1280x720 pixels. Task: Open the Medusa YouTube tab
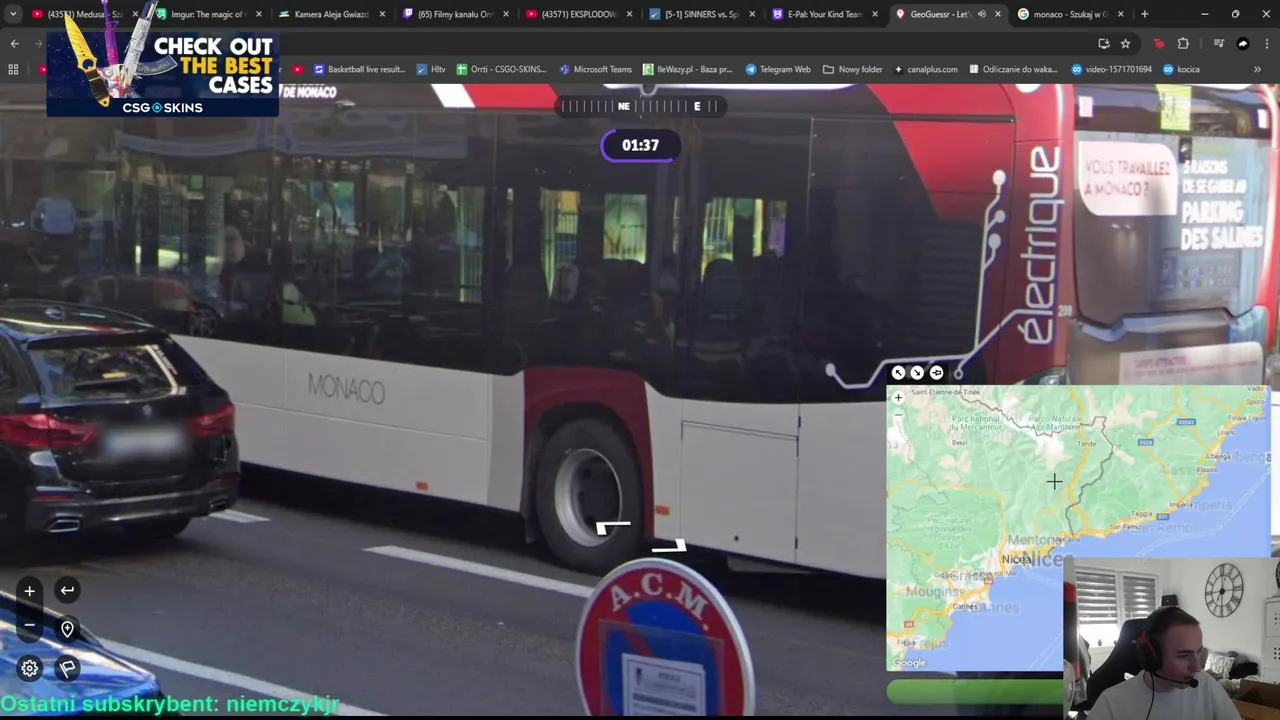pyautogui.click(x=85, y=14)
